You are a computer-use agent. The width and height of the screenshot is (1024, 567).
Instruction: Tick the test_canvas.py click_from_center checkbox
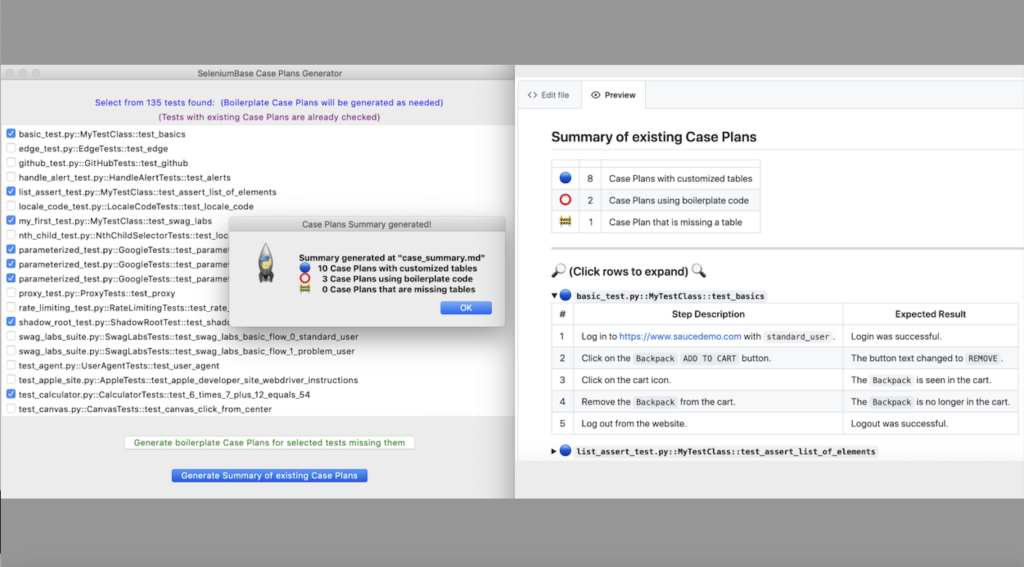tap(11, 409)
